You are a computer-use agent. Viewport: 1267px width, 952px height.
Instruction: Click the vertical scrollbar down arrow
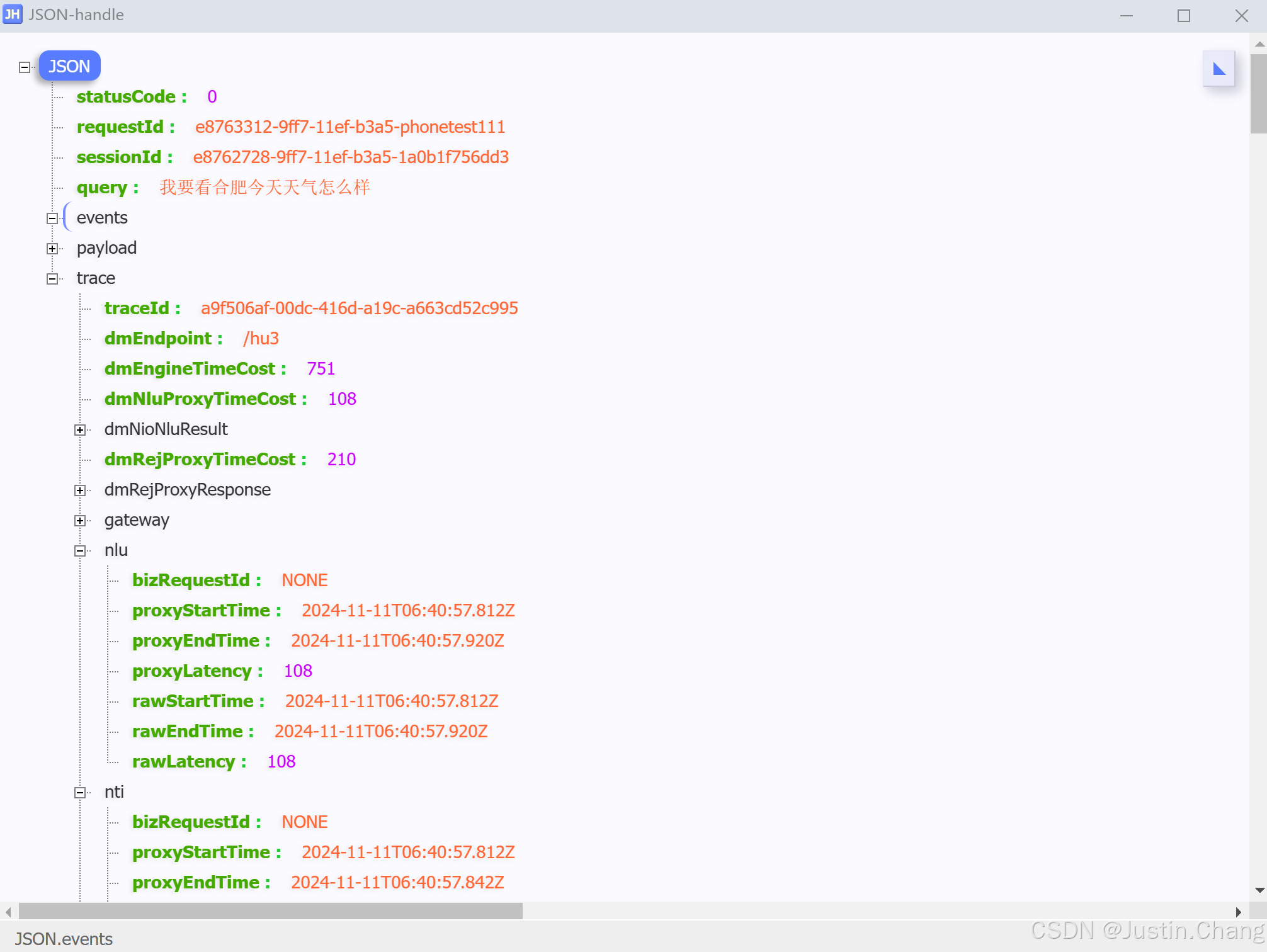pyautogui.click(x=1259, y=890)
